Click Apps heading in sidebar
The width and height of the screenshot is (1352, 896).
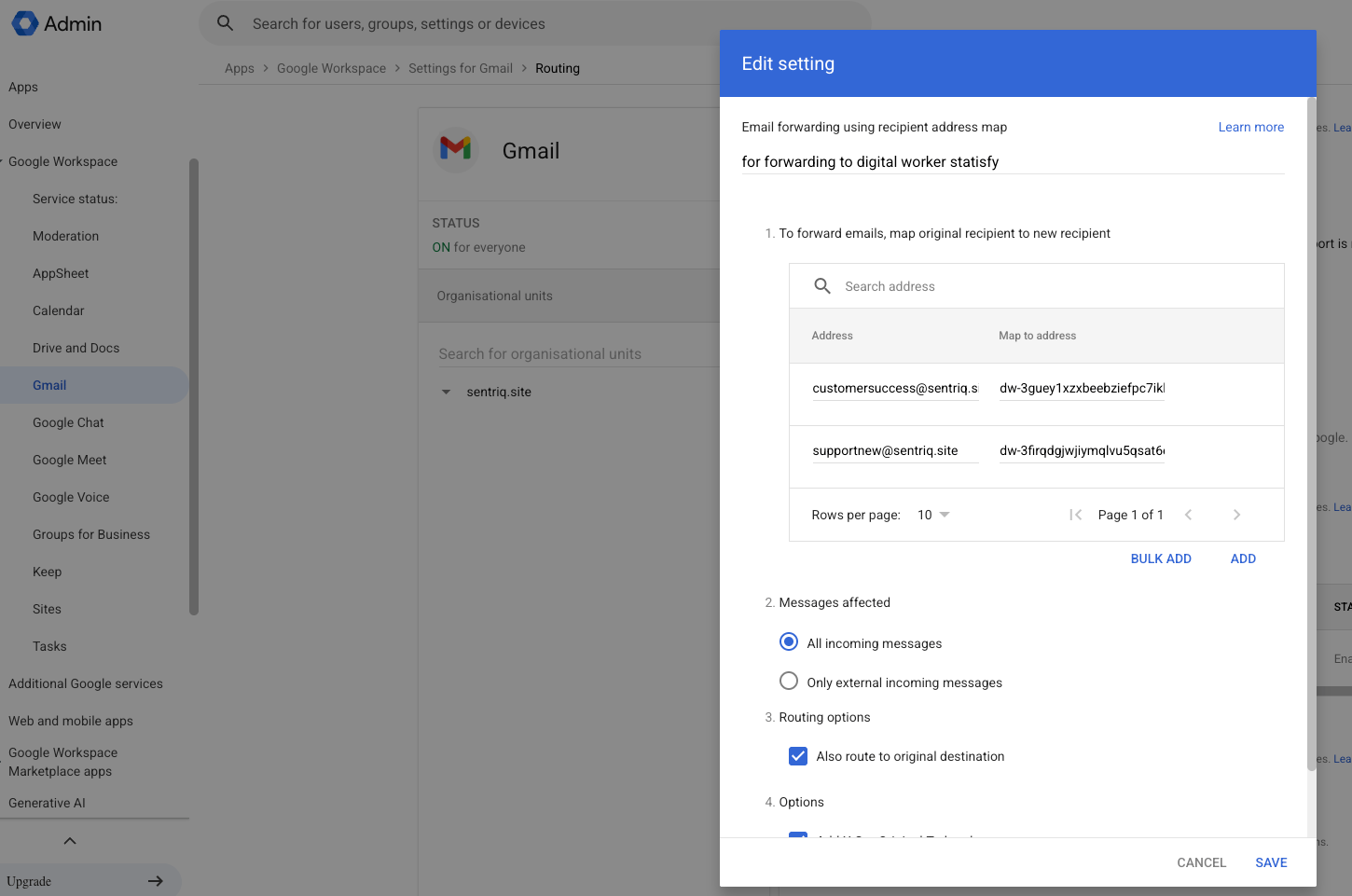click(23, 87)
